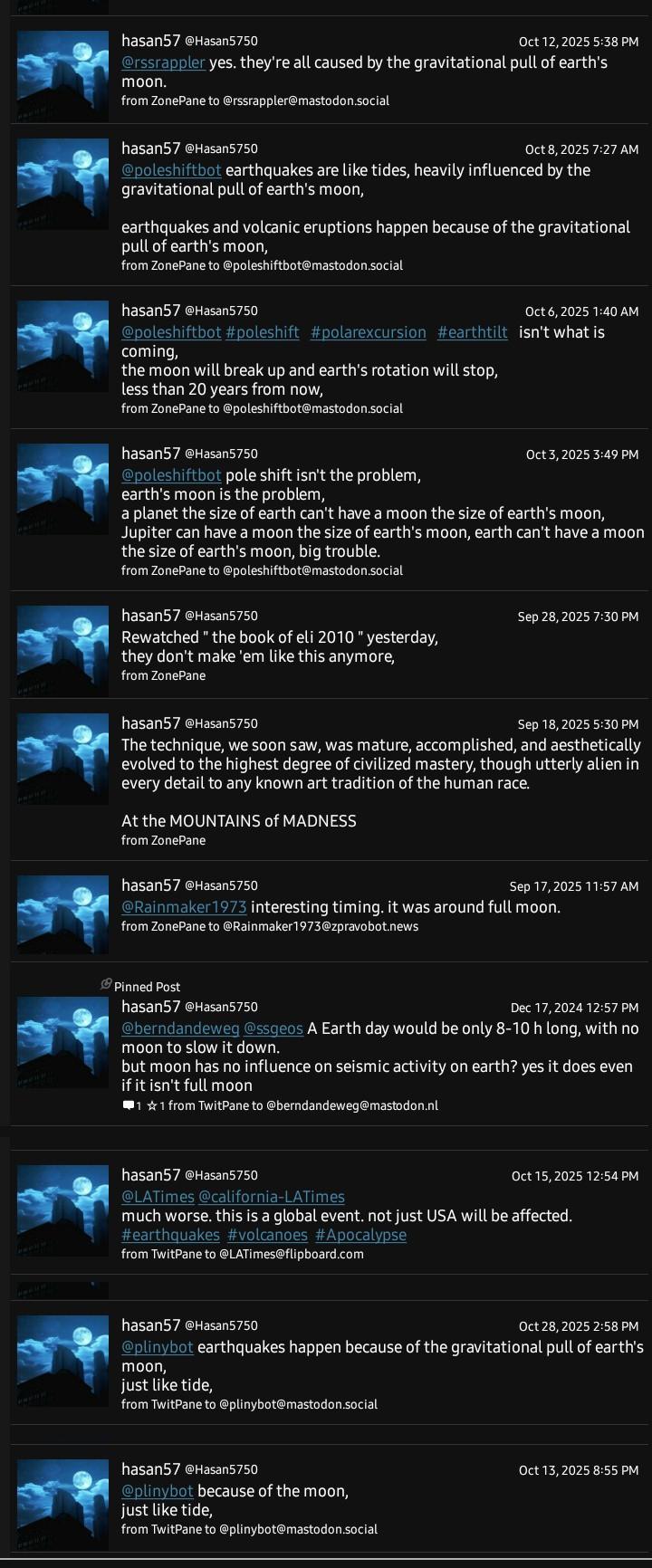Click the reply bubble icon on the pinned post
Image resolution: width=652 pixels, height=1568 pixels.
(x=128, y=1105)
